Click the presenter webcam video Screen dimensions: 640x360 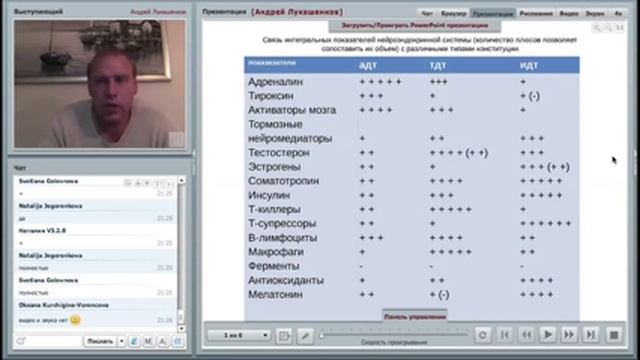tap(100, 84)
